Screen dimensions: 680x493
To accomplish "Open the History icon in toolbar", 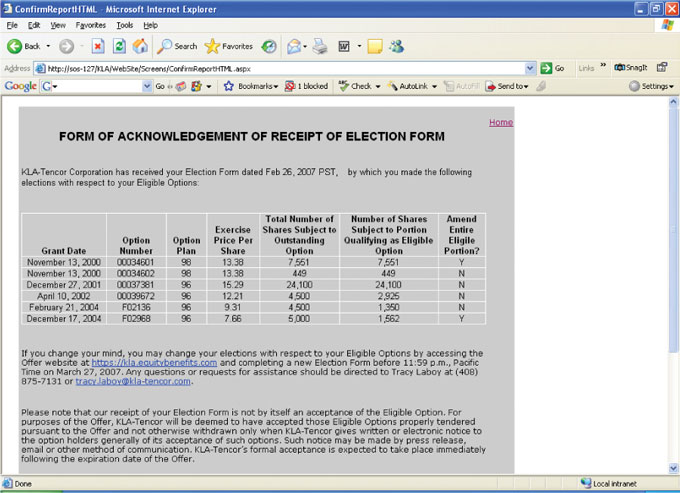I will pyautogui.click(x=269, y=46).
